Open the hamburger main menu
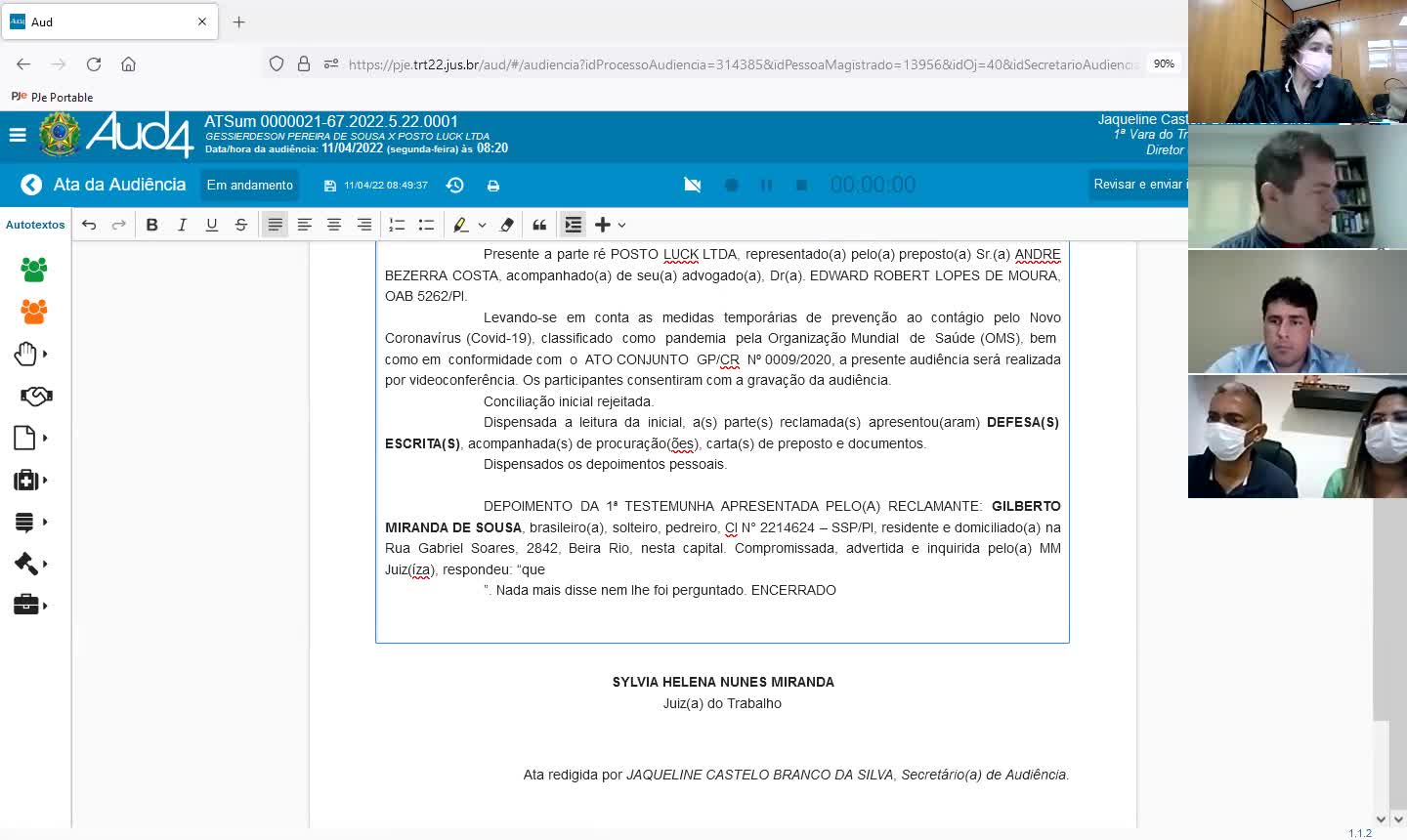The width and height of the screenshot is (1407, 840). pyautogui.click(x=18, y=135)
